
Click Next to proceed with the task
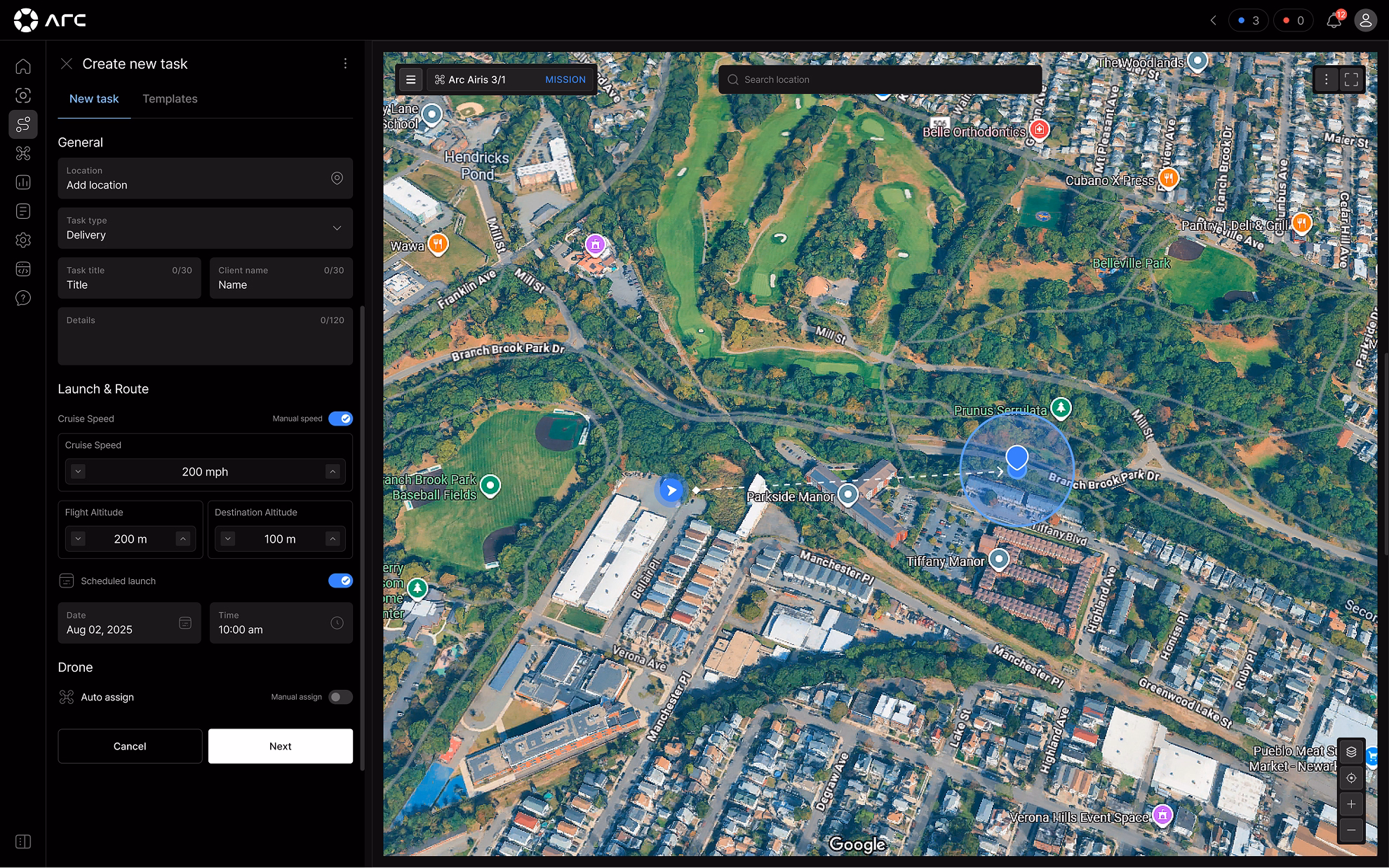click(x=280, y=746)
